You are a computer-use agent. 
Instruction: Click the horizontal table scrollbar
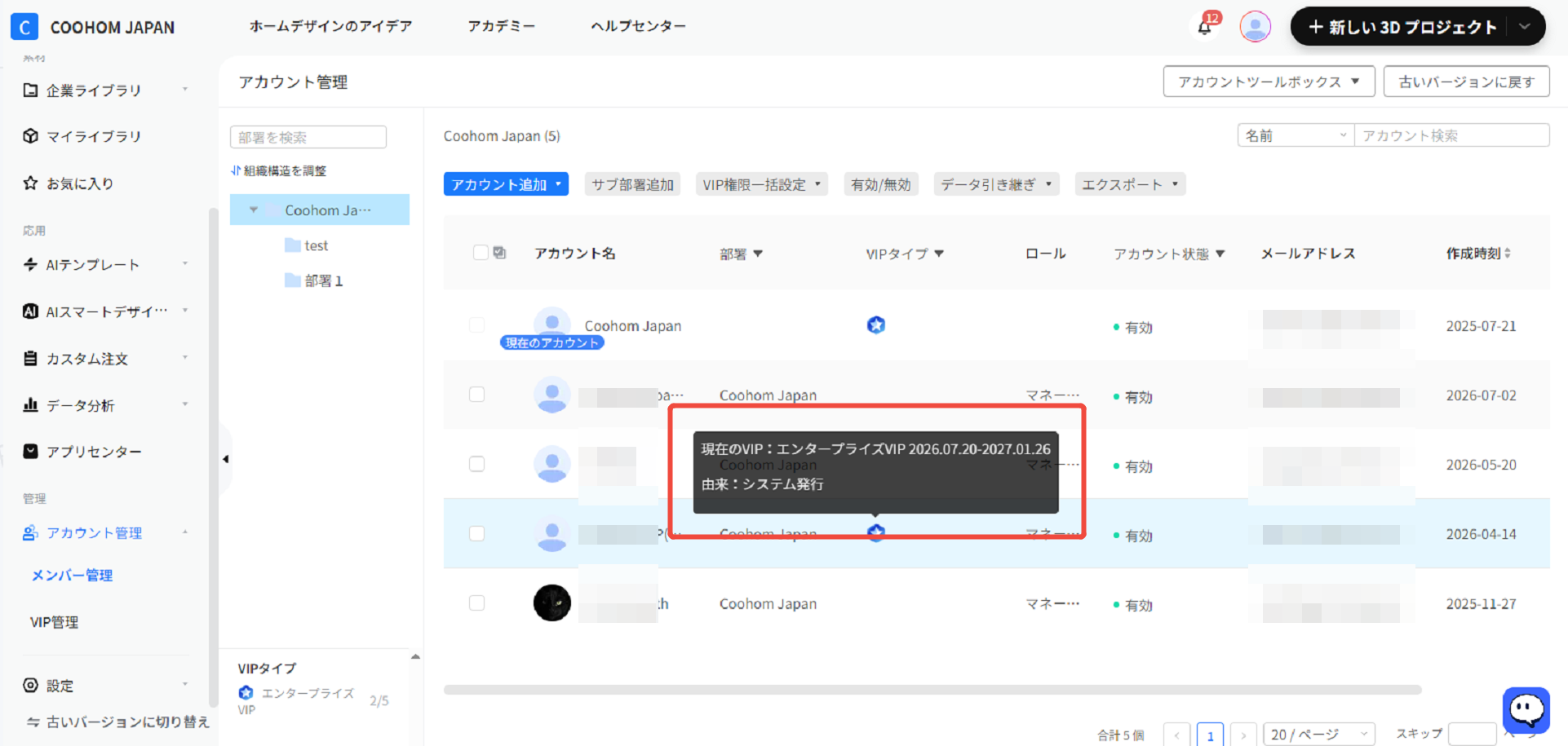pyautogui.click(x=932, y=690)
